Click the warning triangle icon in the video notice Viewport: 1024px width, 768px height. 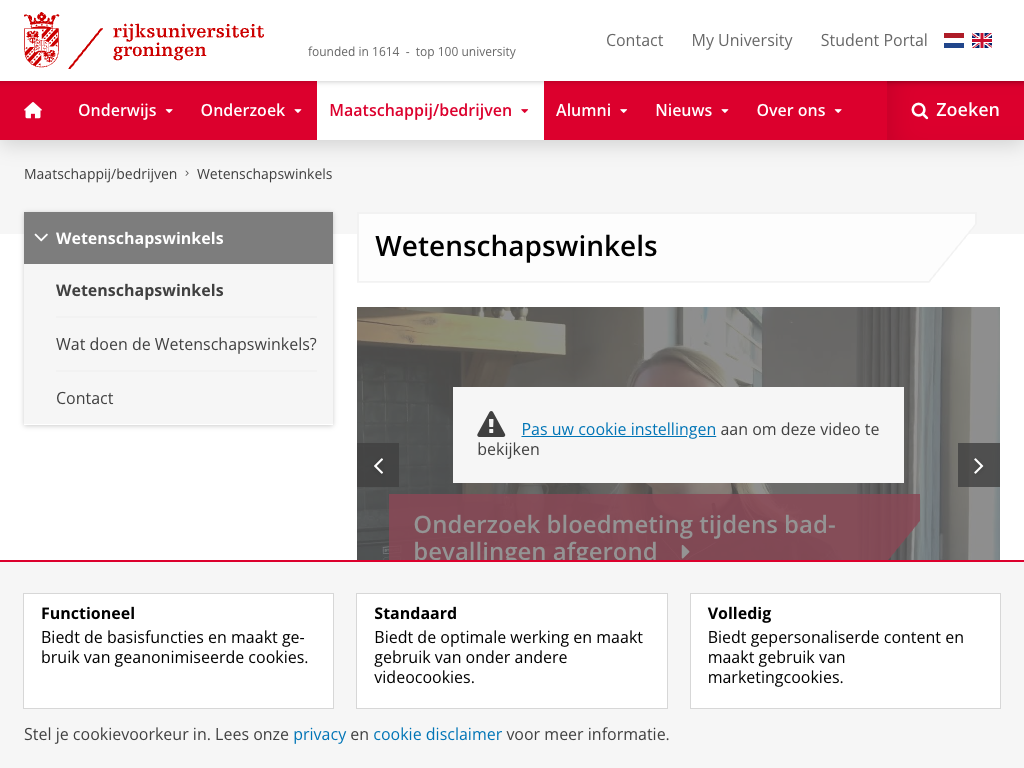[x=491, y=425]
